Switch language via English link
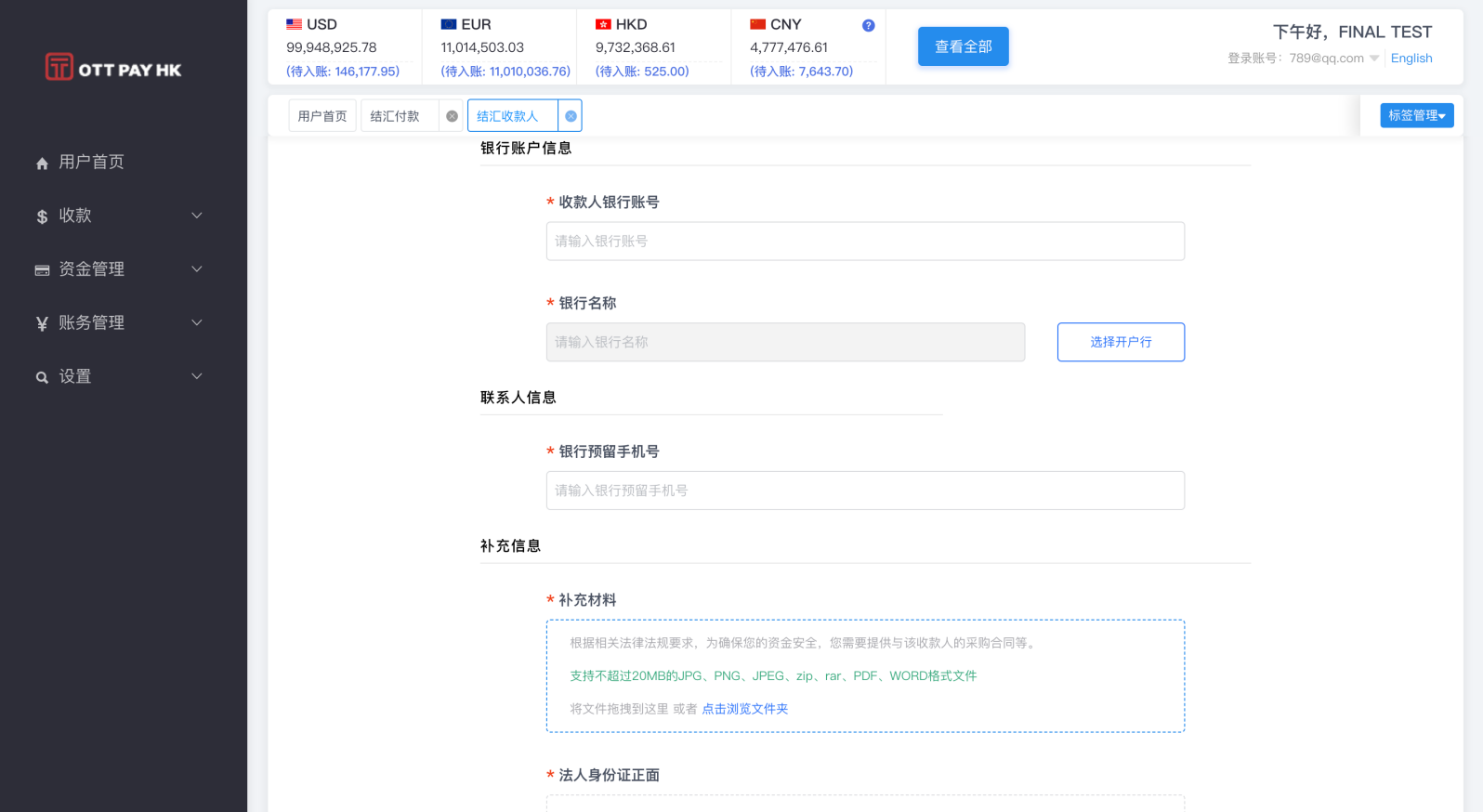Image resolution: width=1483 pixels, height=812 pixels. 1411,59
